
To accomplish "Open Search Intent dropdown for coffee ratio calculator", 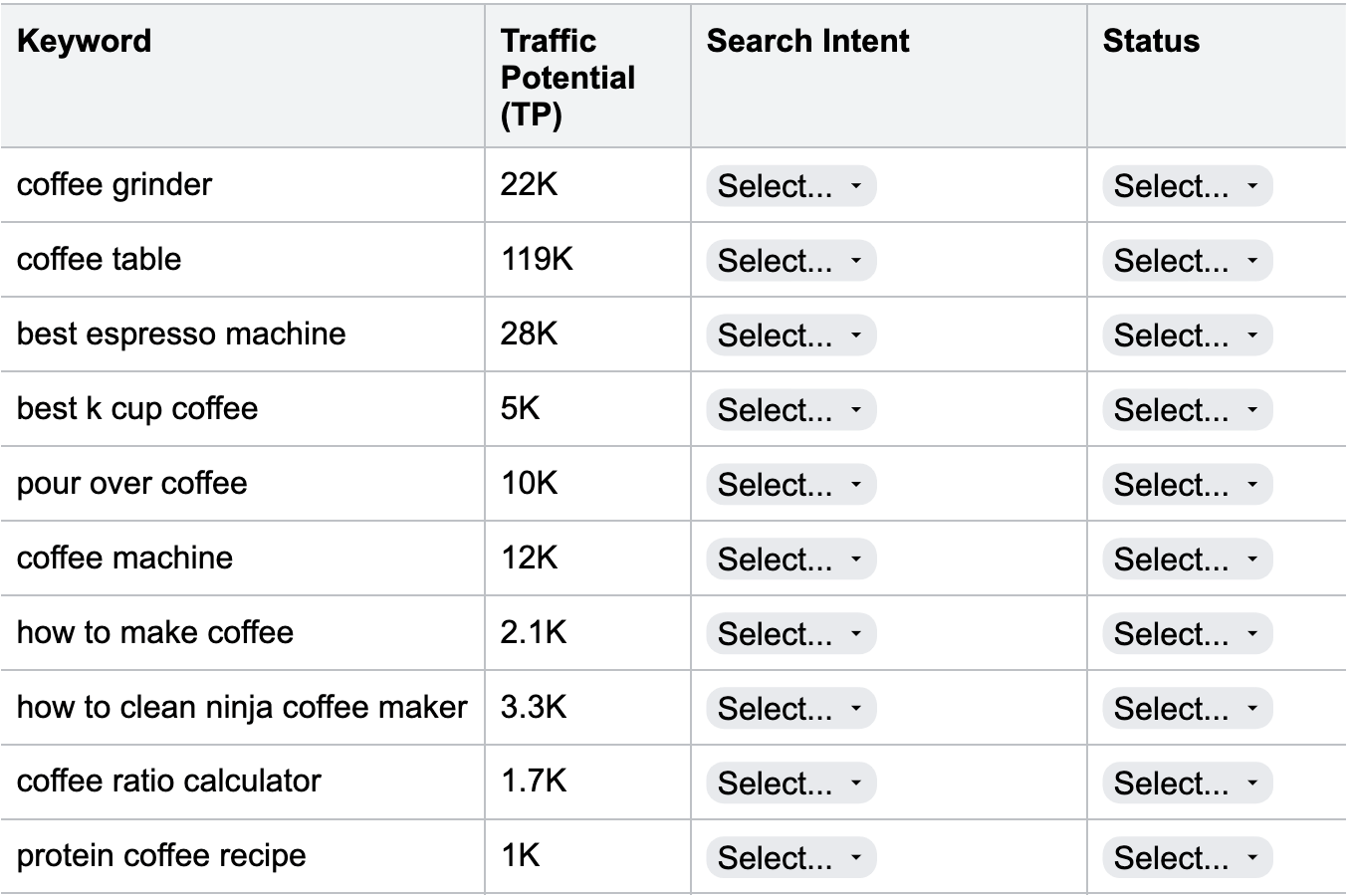I will coord(789,783).
